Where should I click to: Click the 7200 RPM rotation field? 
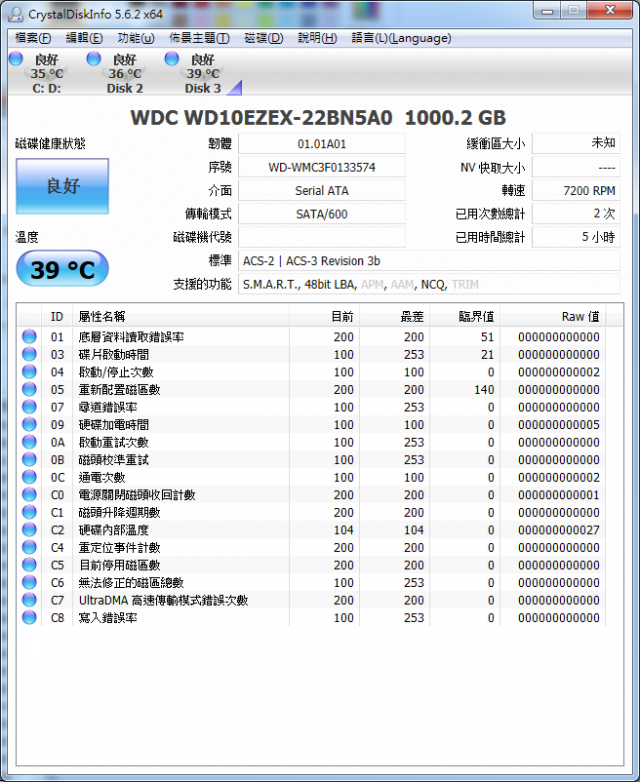pos(576,191)
